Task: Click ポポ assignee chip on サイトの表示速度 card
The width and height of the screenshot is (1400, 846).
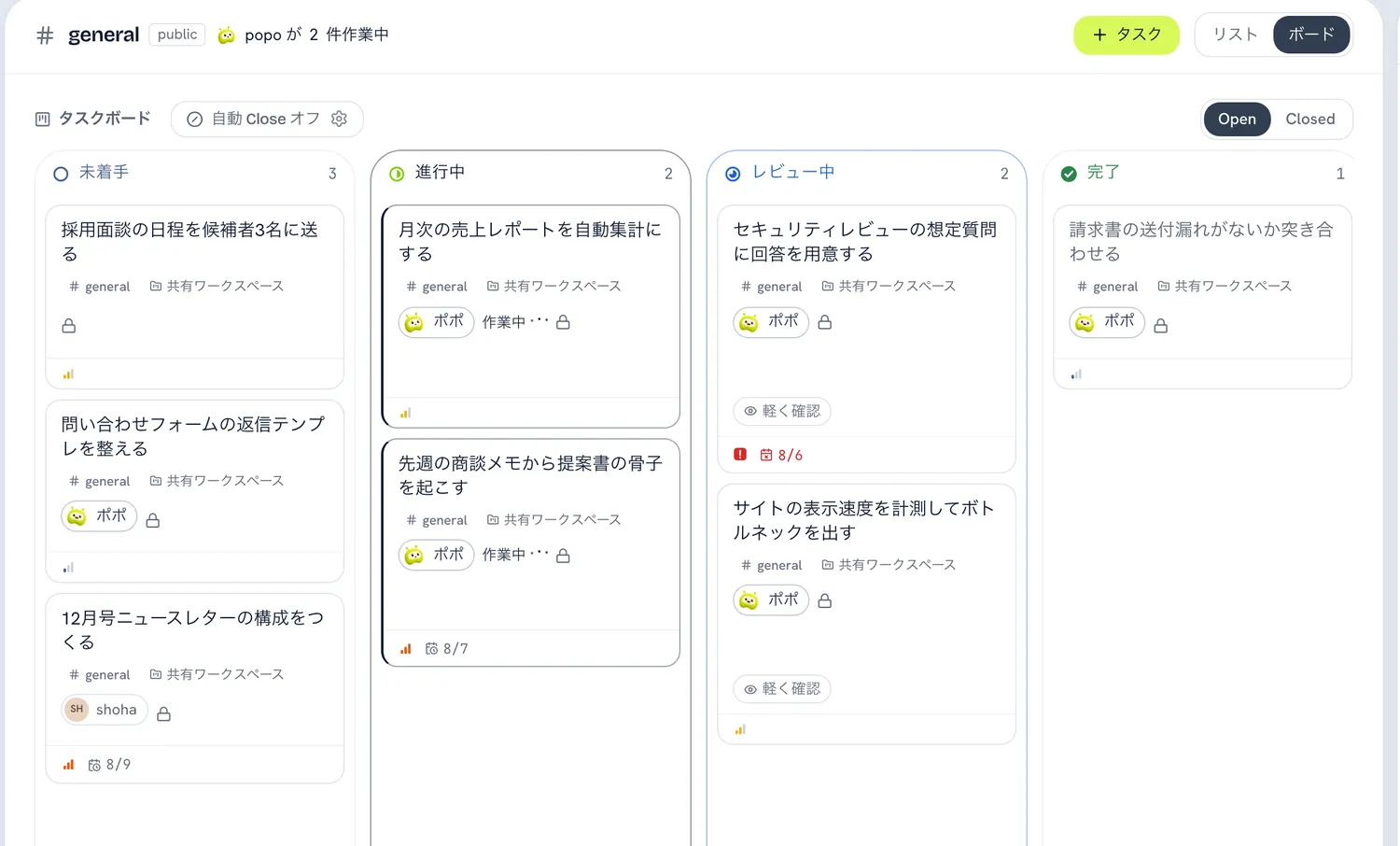Action: tap(771, 600)
